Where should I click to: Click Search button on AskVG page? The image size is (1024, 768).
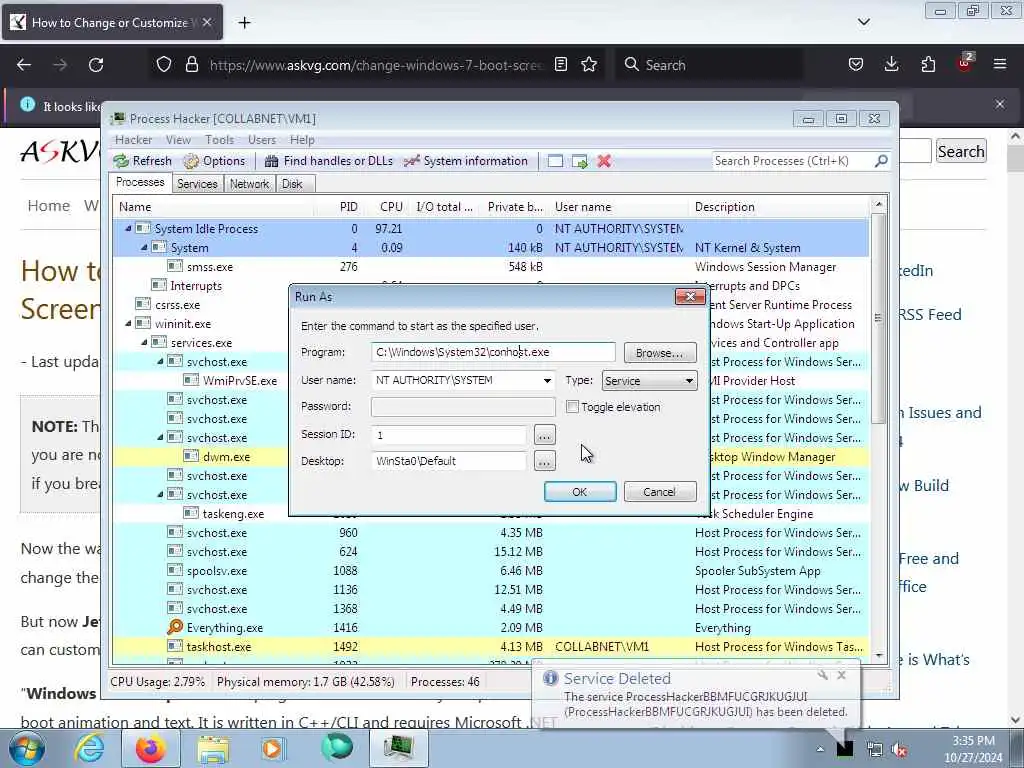pos(961,152)
